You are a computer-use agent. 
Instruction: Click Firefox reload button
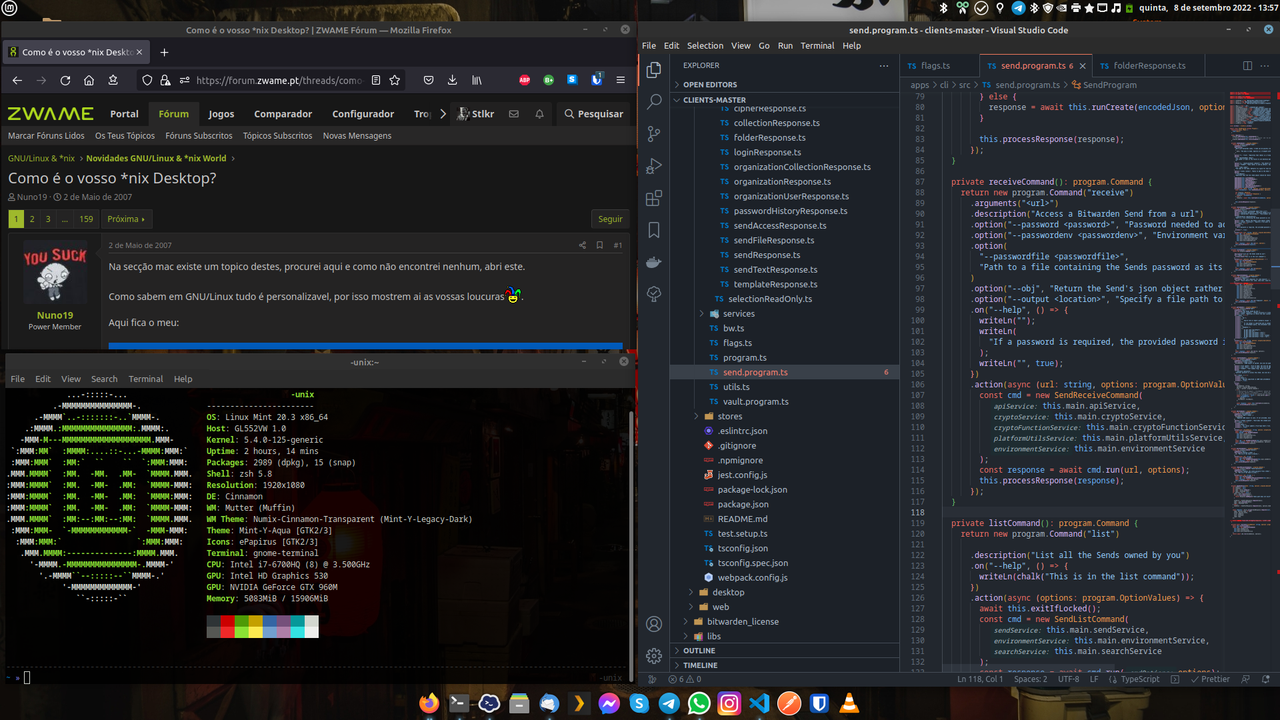click(x=65, y=80)
